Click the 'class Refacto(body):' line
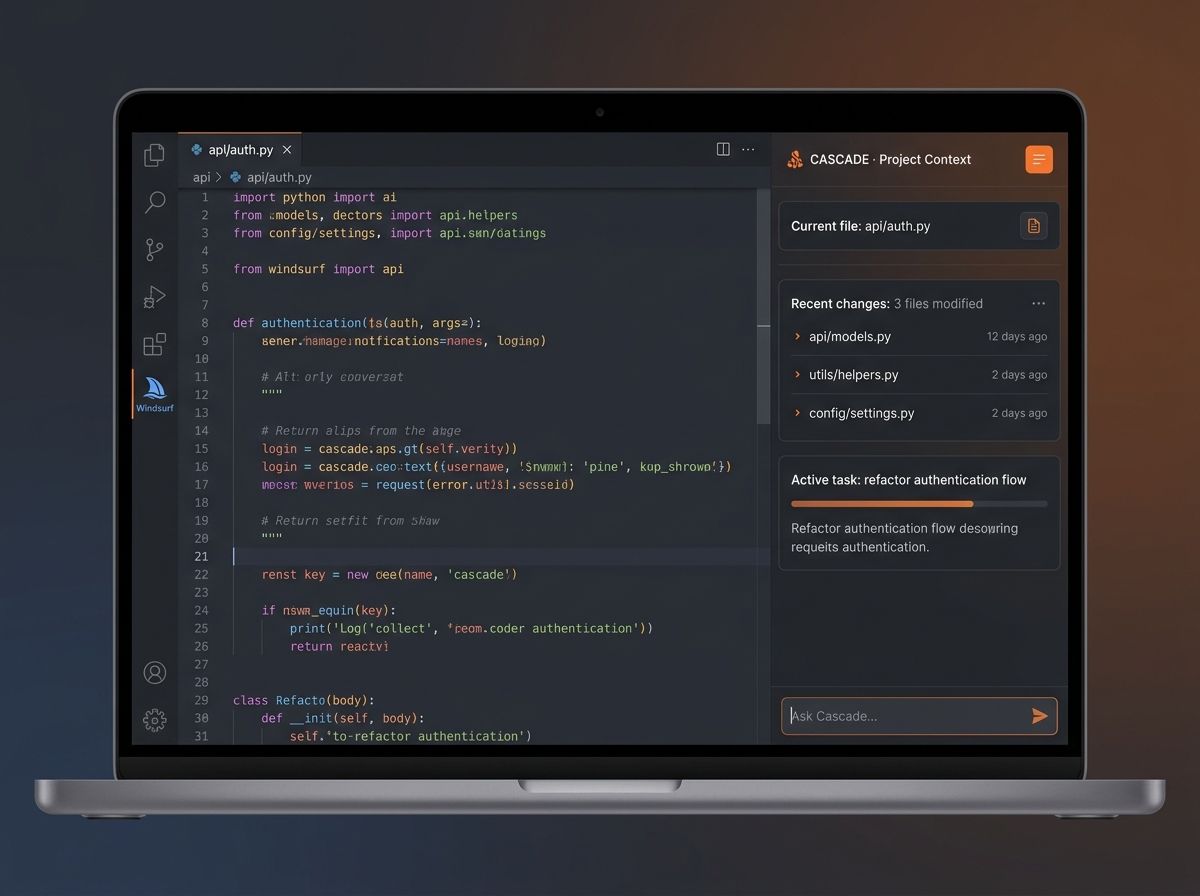1200x896 pixels. click(x=304, y=701)
